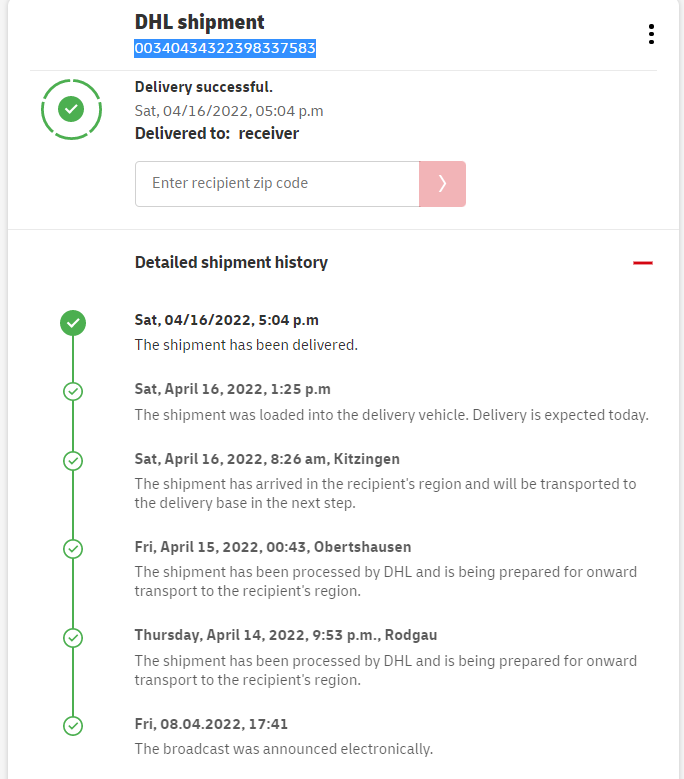
Task: Click the broadcast announced electronically text
Action: point(284,749)
